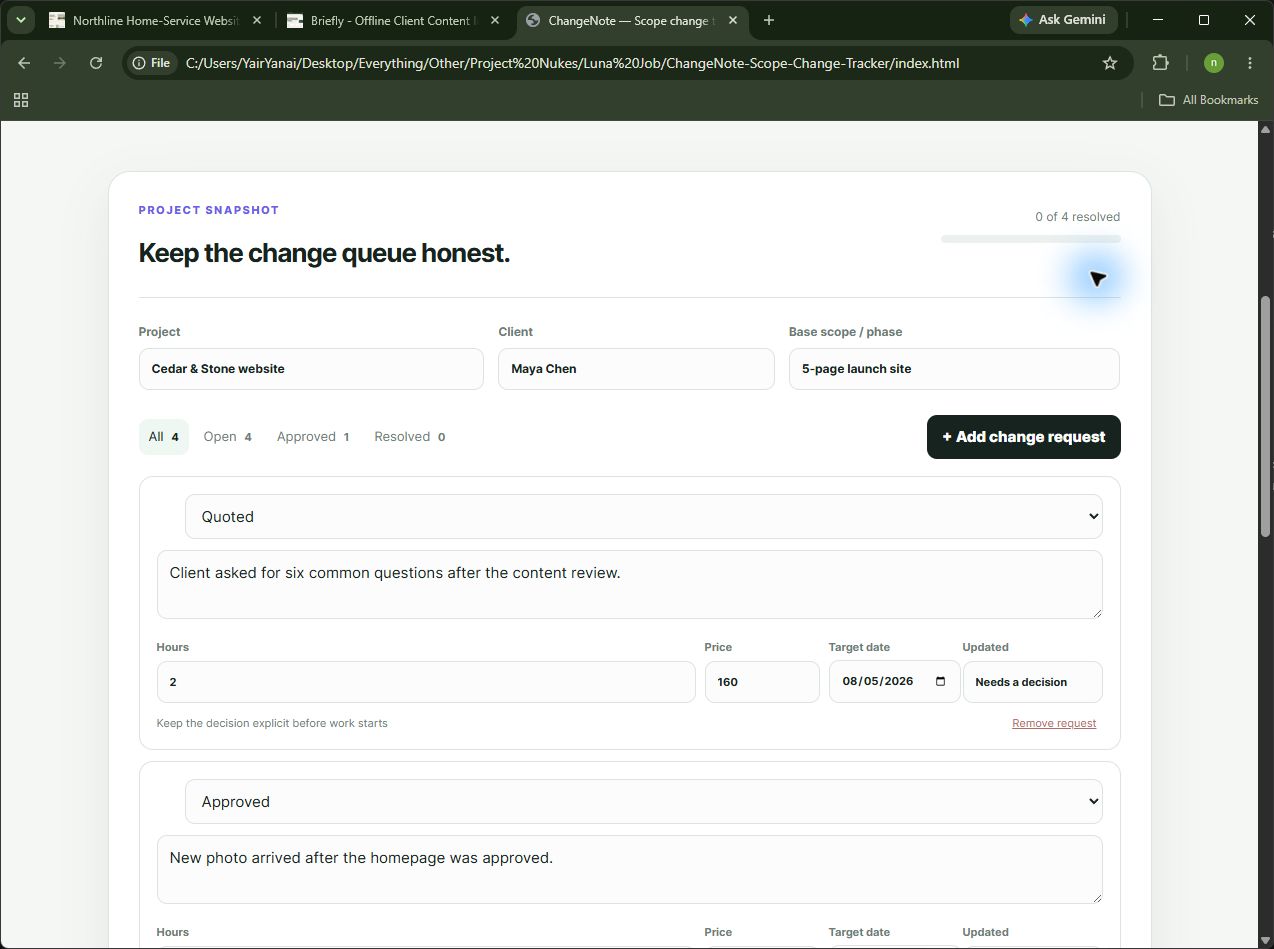Close the Northline Home-Service tab

tap(256, 20)
